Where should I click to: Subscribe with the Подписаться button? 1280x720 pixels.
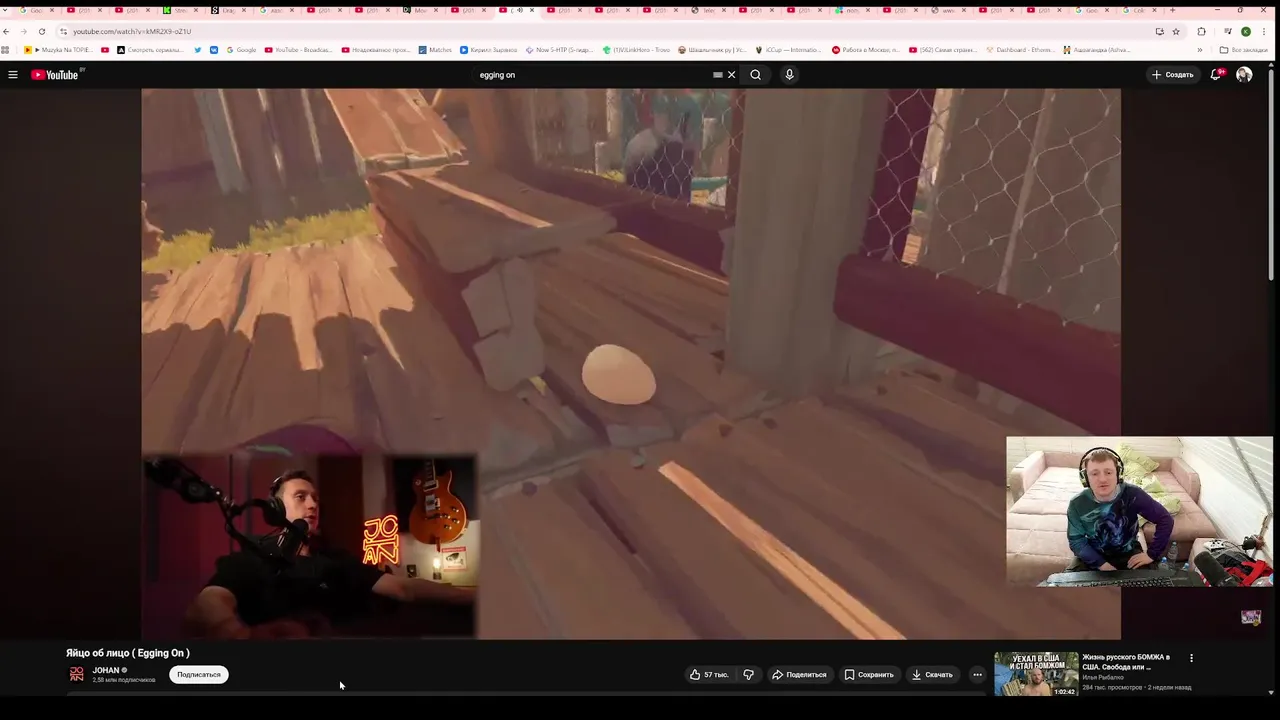(x=199, y=675)
